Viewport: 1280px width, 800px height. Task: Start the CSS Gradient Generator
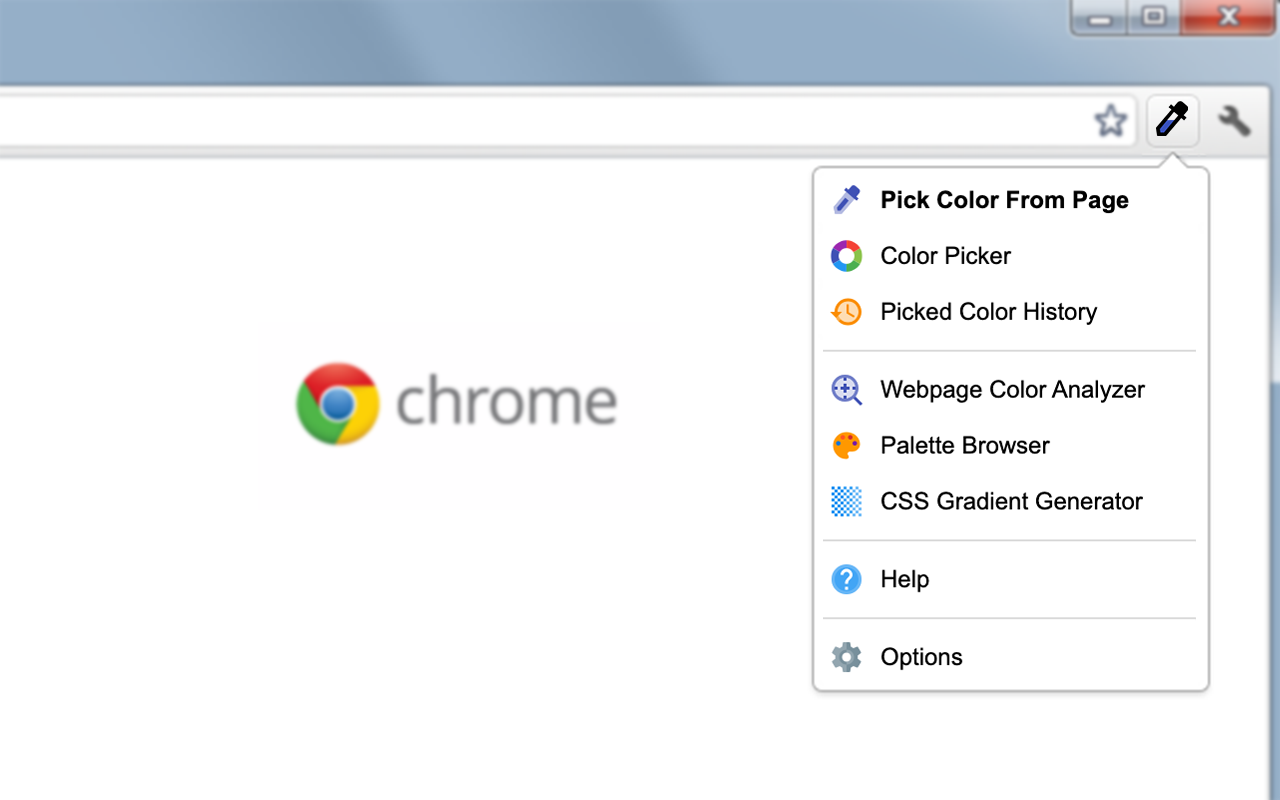[x=1011, y=501]
